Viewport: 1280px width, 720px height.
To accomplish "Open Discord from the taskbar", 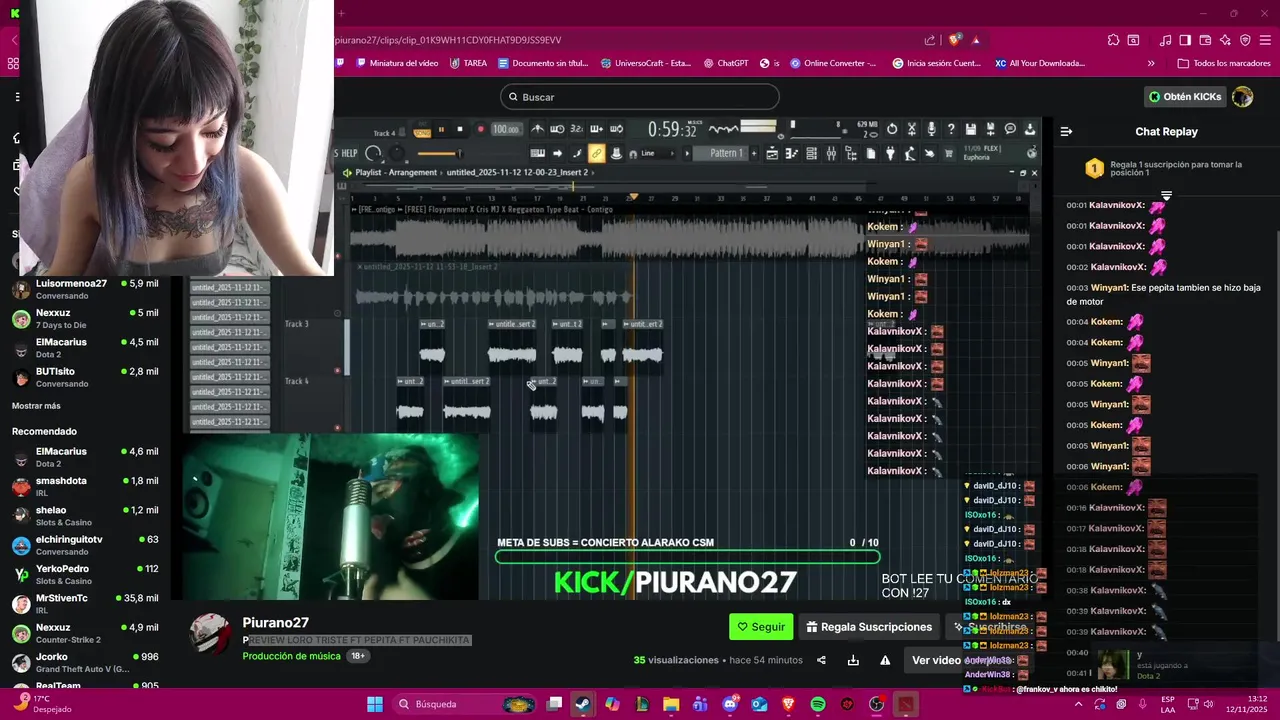I will 730,704.
